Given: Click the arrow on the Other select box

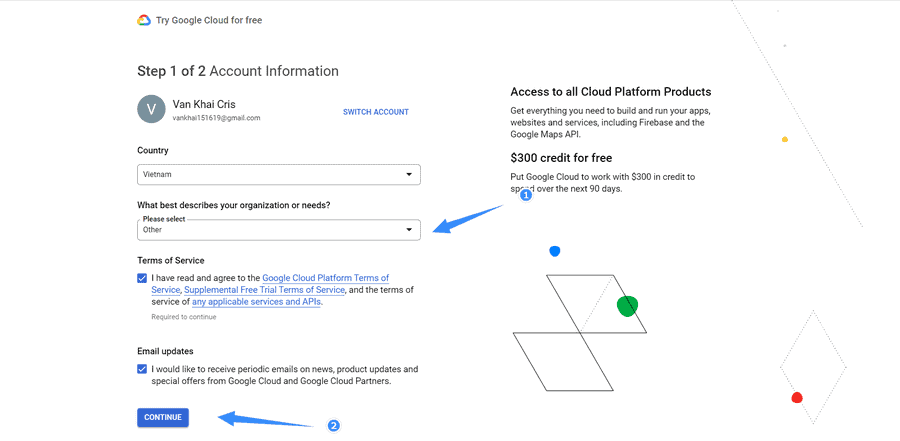Looking at the screenshot, I should (409, 230).
